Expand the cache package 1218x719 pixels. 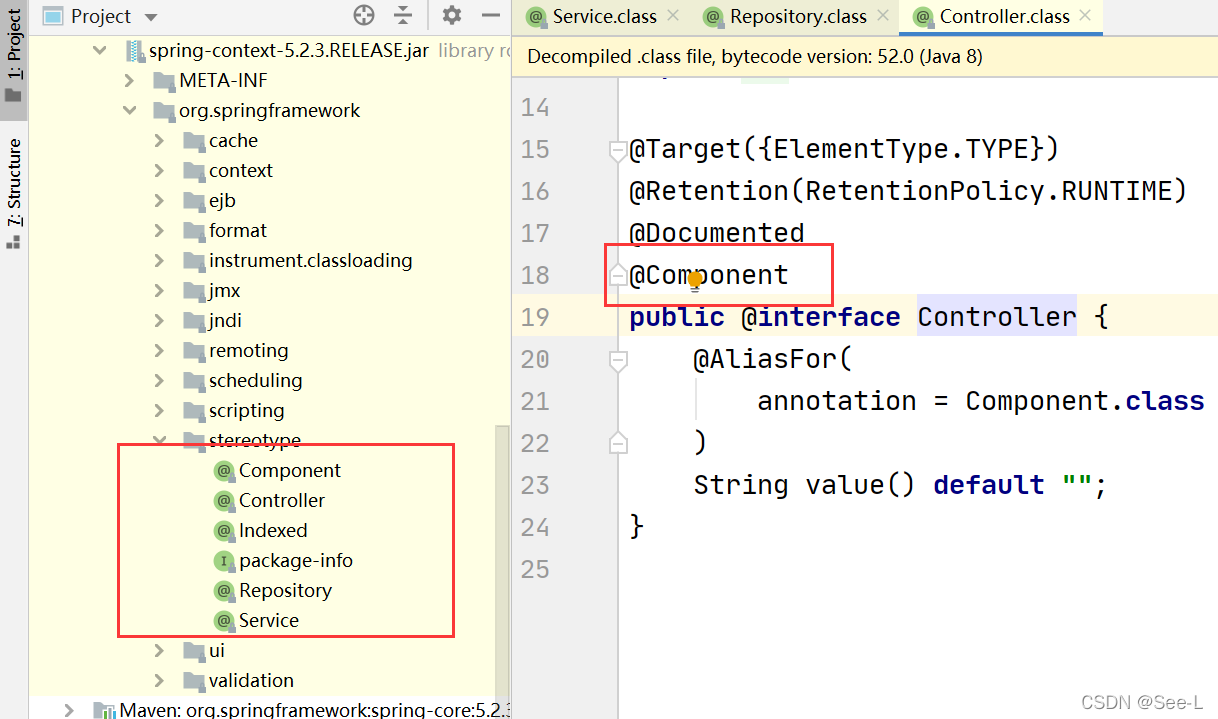click(160, 140)
